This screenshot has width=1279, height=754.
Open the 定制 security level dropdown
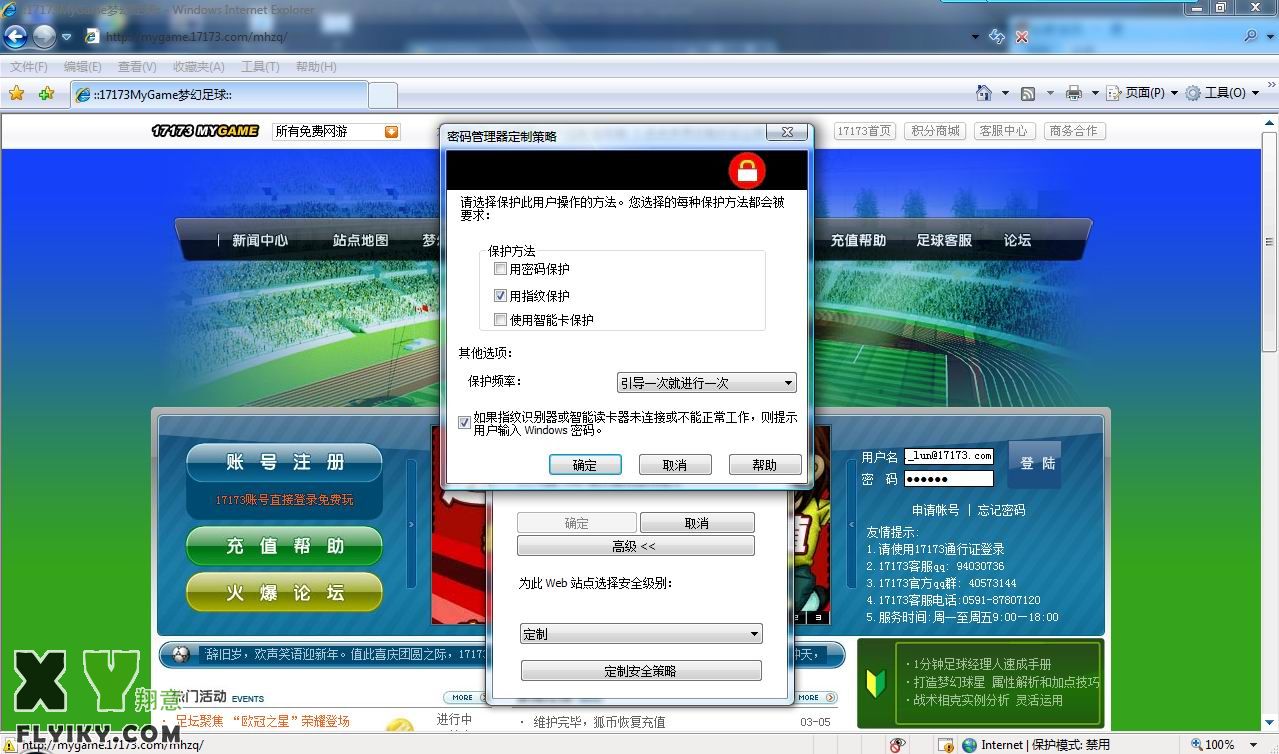641,634
